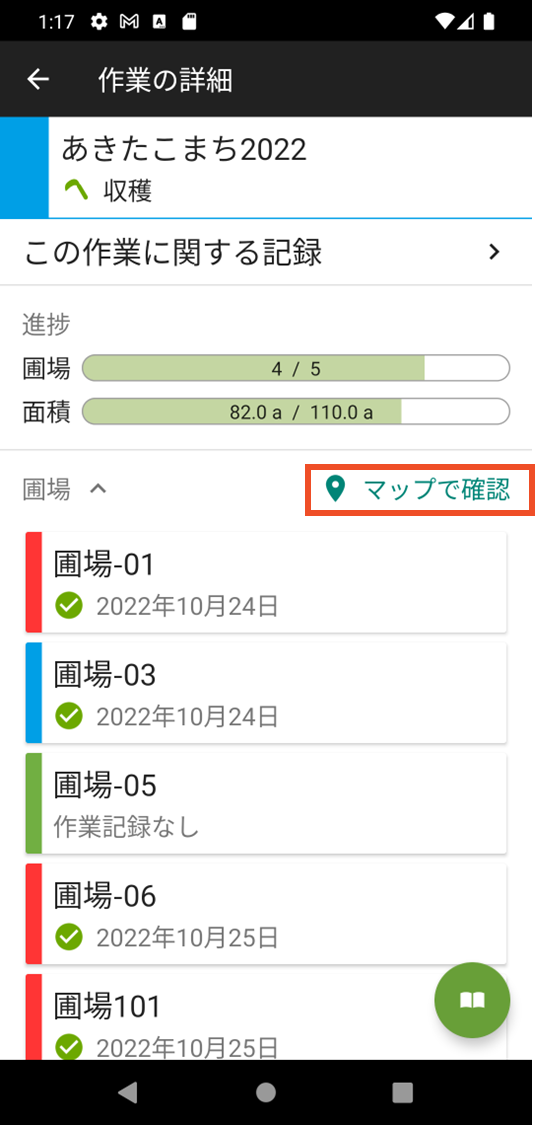Tap the green book floating button
Screen dimensions: 535x1125
472,999
